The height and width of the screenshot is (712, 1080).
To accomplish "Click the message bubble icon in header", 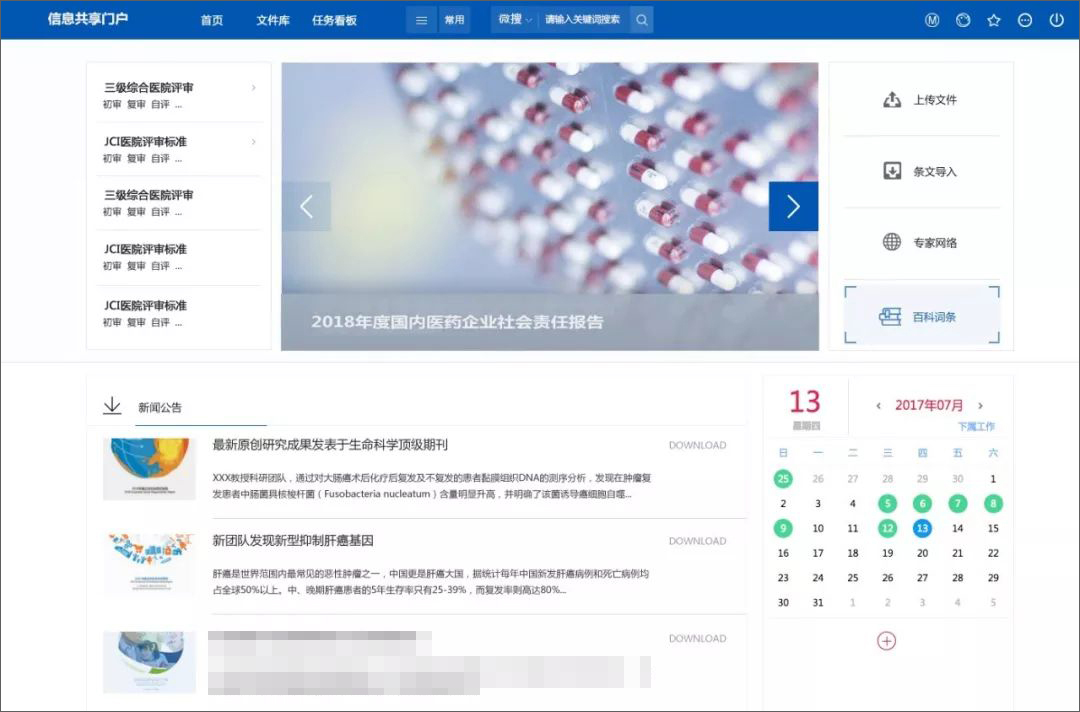I will click(1025, 20).
